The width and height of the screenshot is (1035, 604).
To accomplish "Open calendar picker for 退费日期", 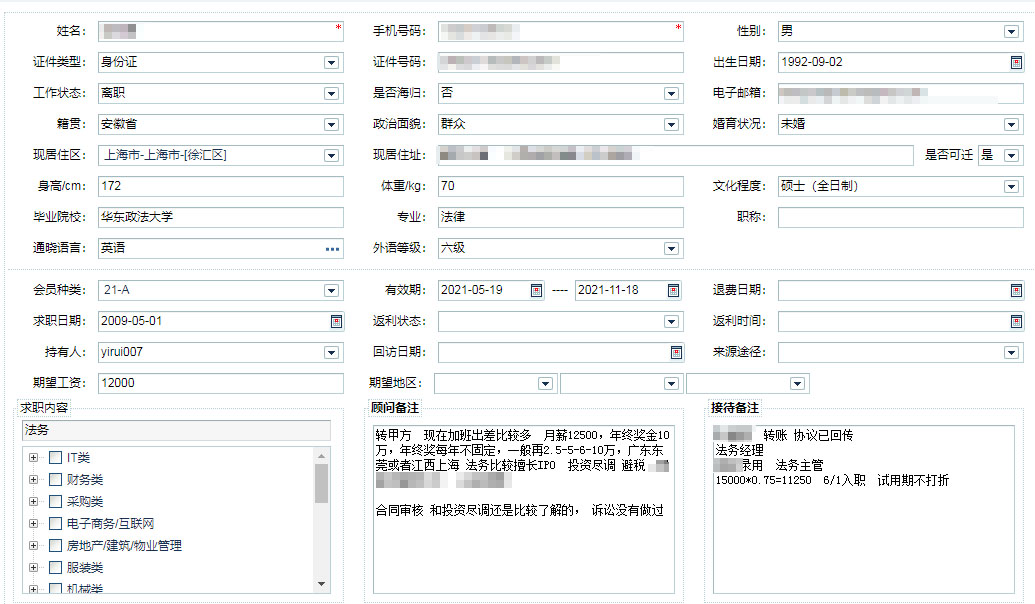I will [x=1016, y=290].
